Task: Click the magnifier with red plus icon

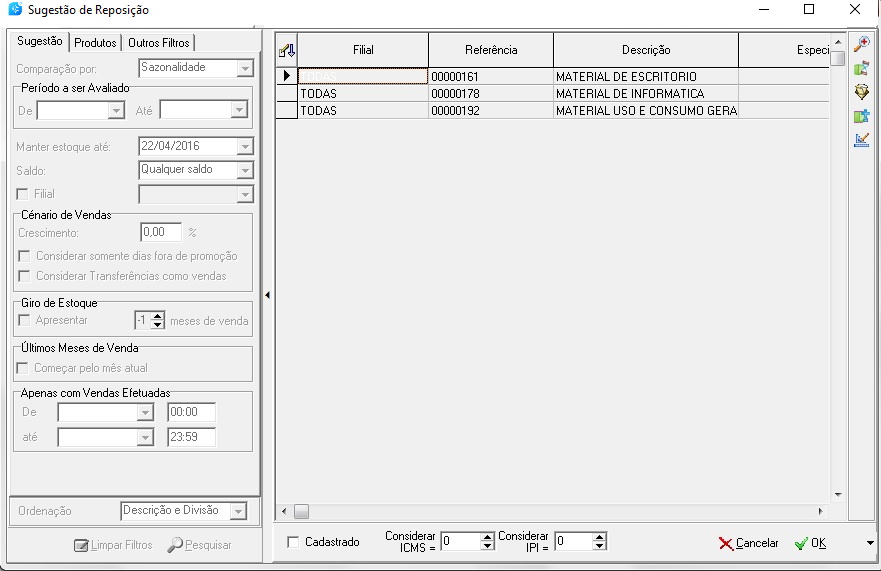Action: [861, 44]
